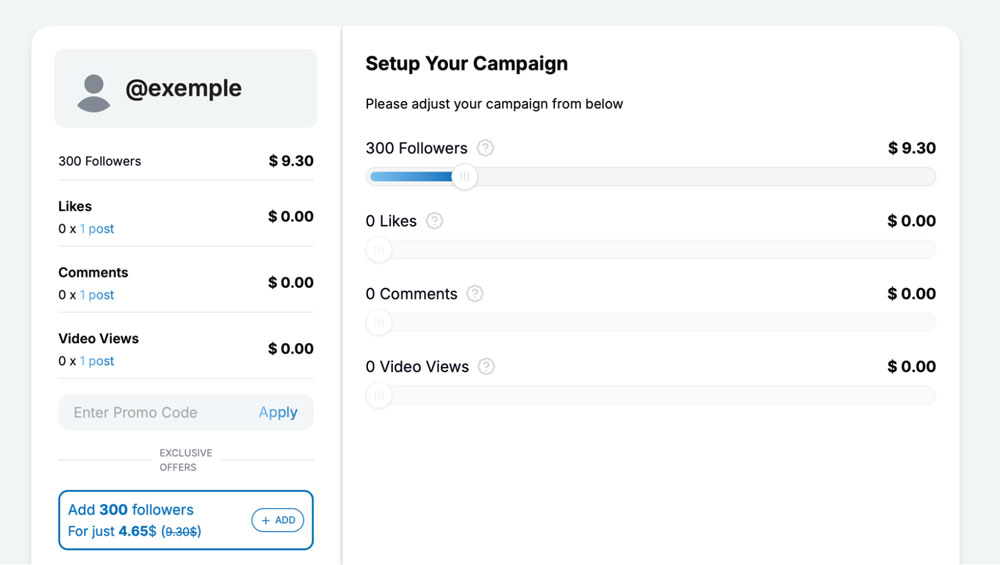The image size is (1000, 565).
Task: Click the $ 9.30 Followers price in the sidebar
Action: [x=291, y=160]
